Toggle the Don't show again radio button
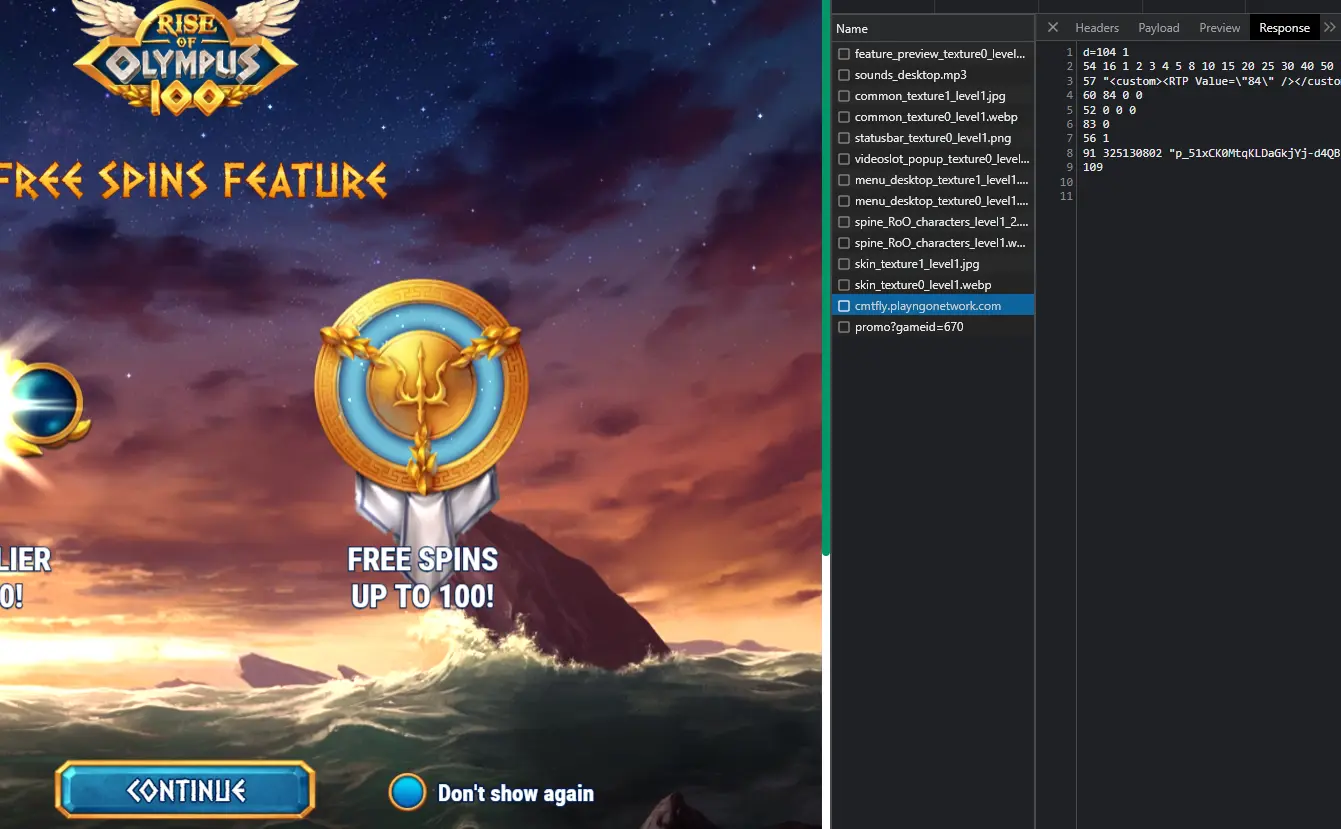Image resolution: width=1341 pixels, height=829 pixels. pos(407,792)
